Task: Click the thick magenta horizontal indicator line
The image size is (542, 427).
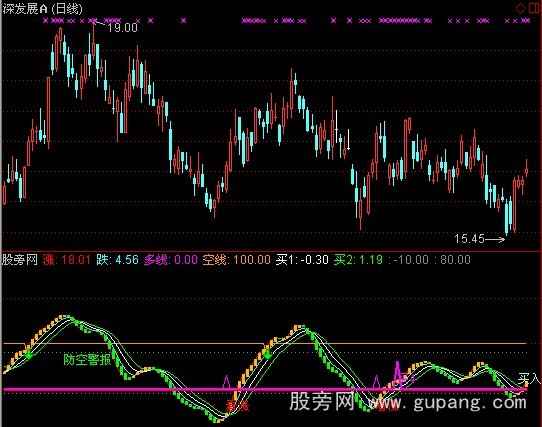Action: point(264,390)
